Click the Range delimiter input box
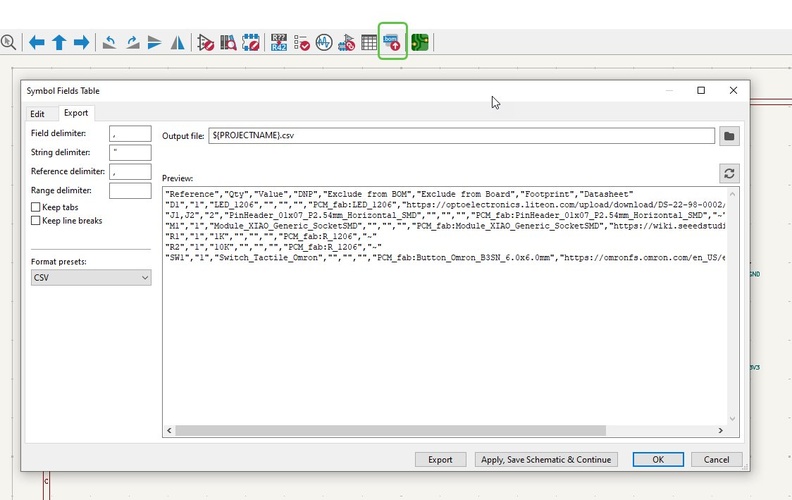 [130, 190]
